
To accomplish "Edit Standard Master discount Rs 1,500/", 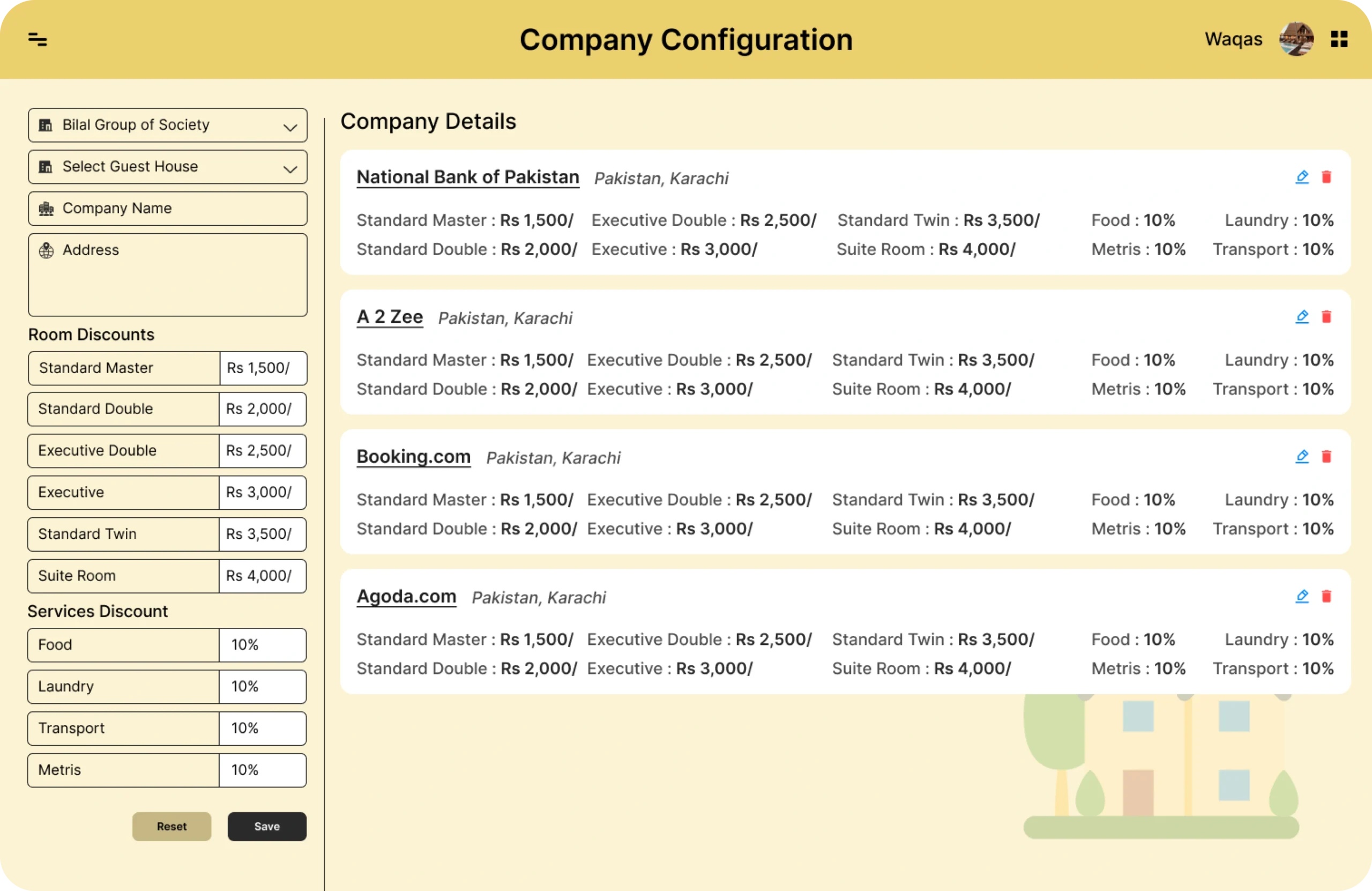I will tap(263, 368).
